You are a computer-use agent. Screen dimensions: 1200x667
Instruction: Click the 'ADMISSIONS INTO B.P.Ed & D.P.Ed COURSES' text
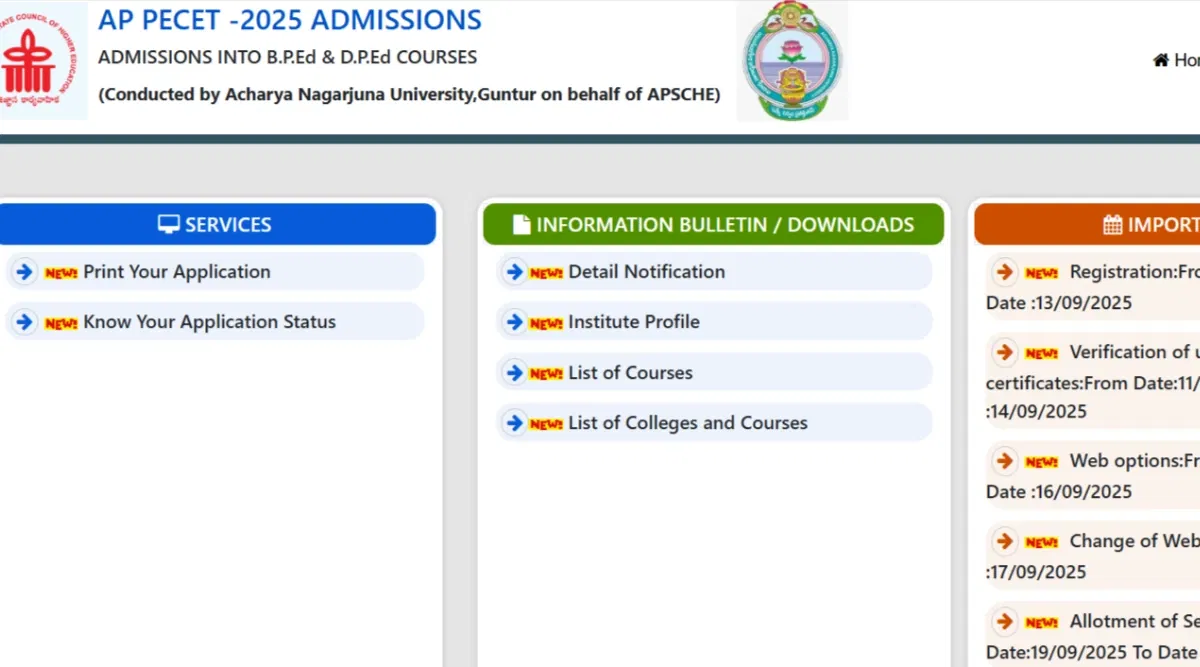(x=288, y=57)
